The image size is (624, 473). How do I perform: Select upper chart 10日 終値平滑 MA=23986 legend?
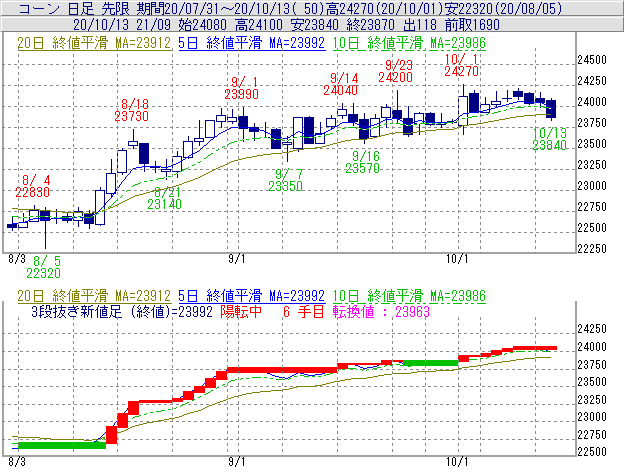409,43
